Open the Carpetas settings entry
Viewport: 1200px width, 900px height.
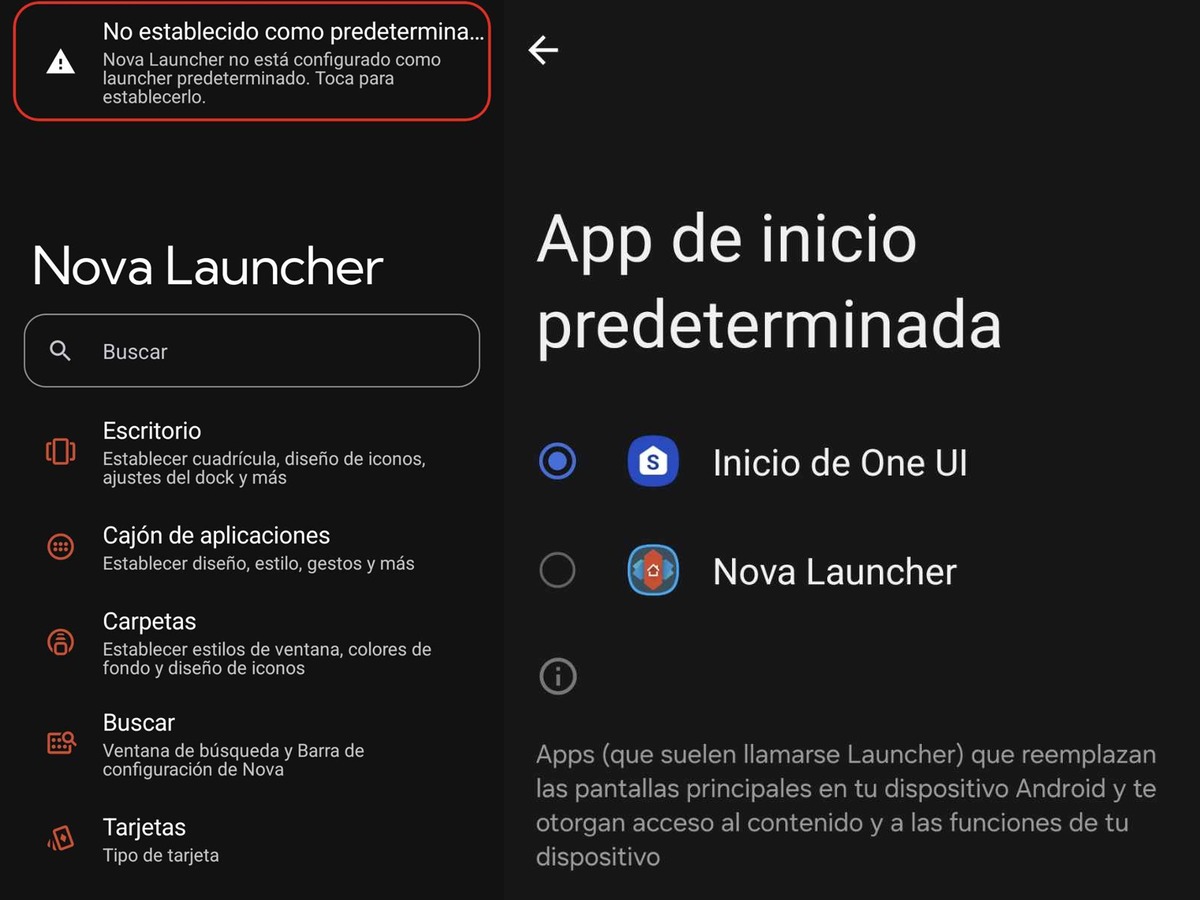click(252, 643)
